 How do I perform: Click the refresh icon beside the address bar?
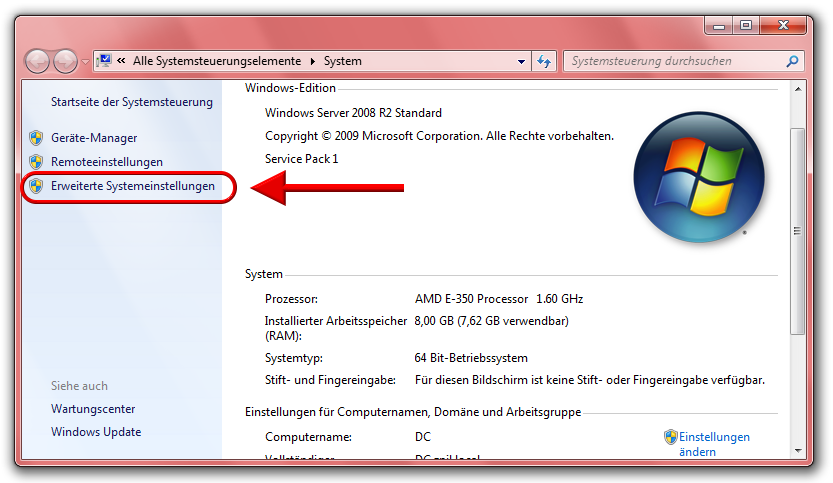point(544,61)
